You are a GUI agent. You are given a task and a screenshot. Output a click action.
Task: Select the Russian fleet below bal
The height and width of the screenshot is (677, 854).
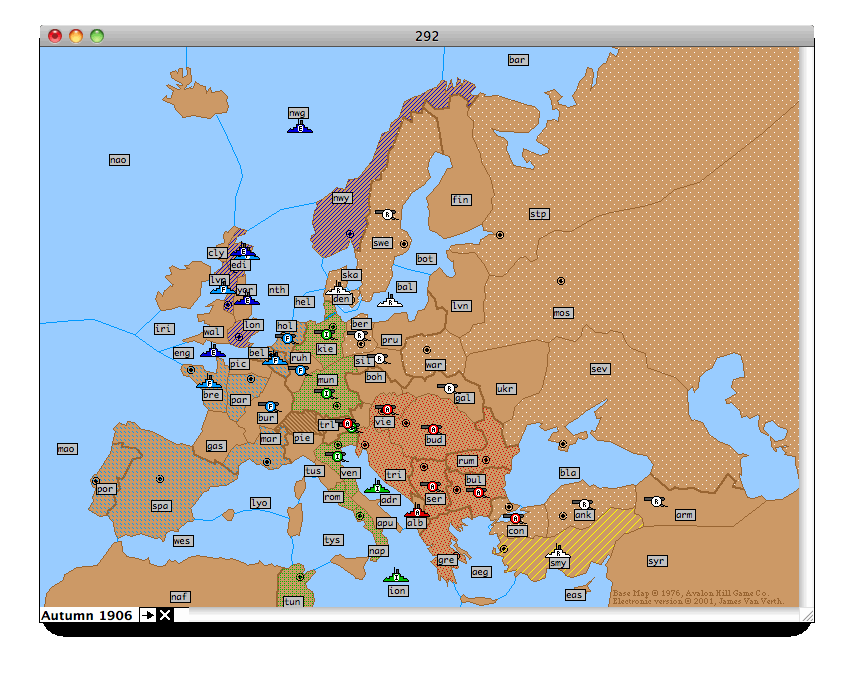click(x=390, y=301)
